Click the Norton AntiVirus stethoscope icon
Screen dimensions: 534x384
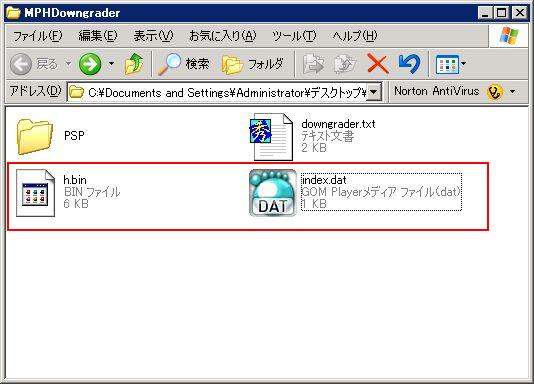click(x=494, y=92)
